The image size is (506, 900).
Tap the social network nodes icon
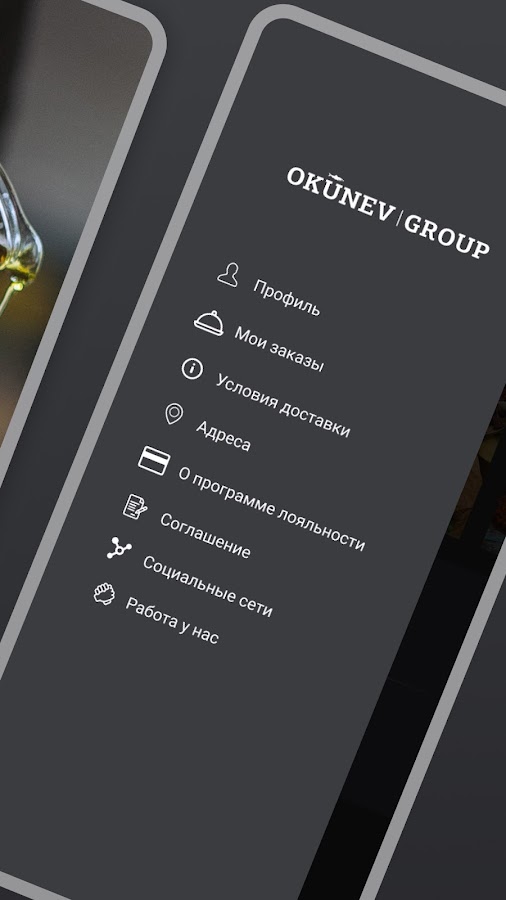point(119,548)
